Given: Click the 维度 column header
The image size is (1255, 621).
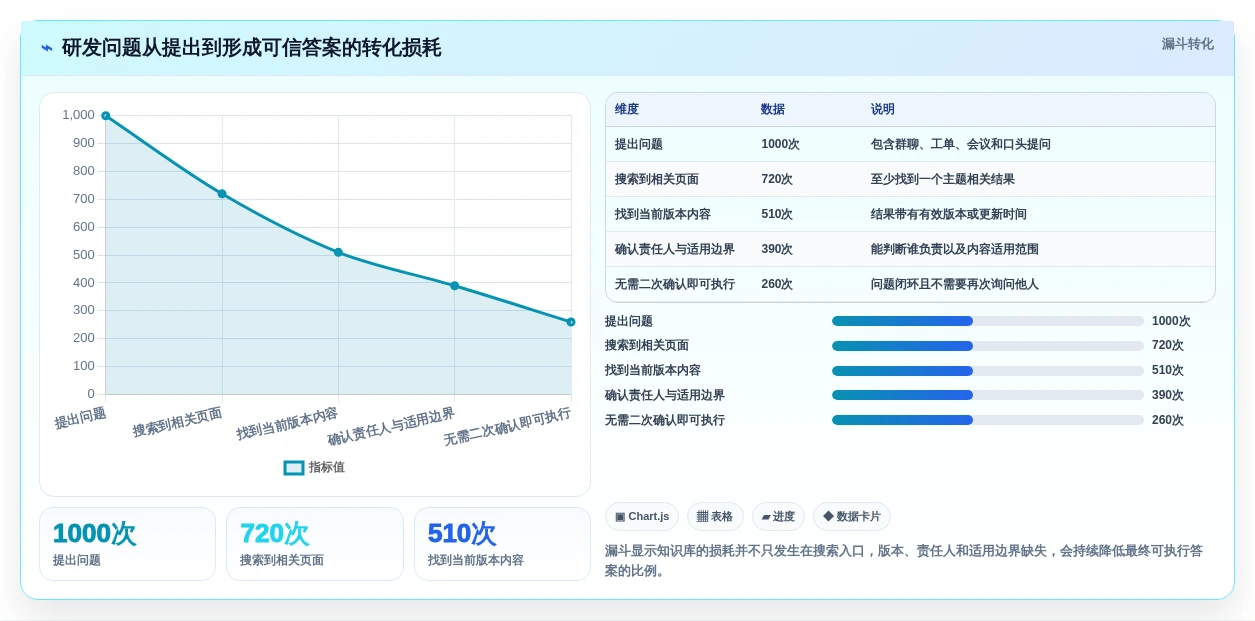Looking at the screenshot, I should point(627,109).
